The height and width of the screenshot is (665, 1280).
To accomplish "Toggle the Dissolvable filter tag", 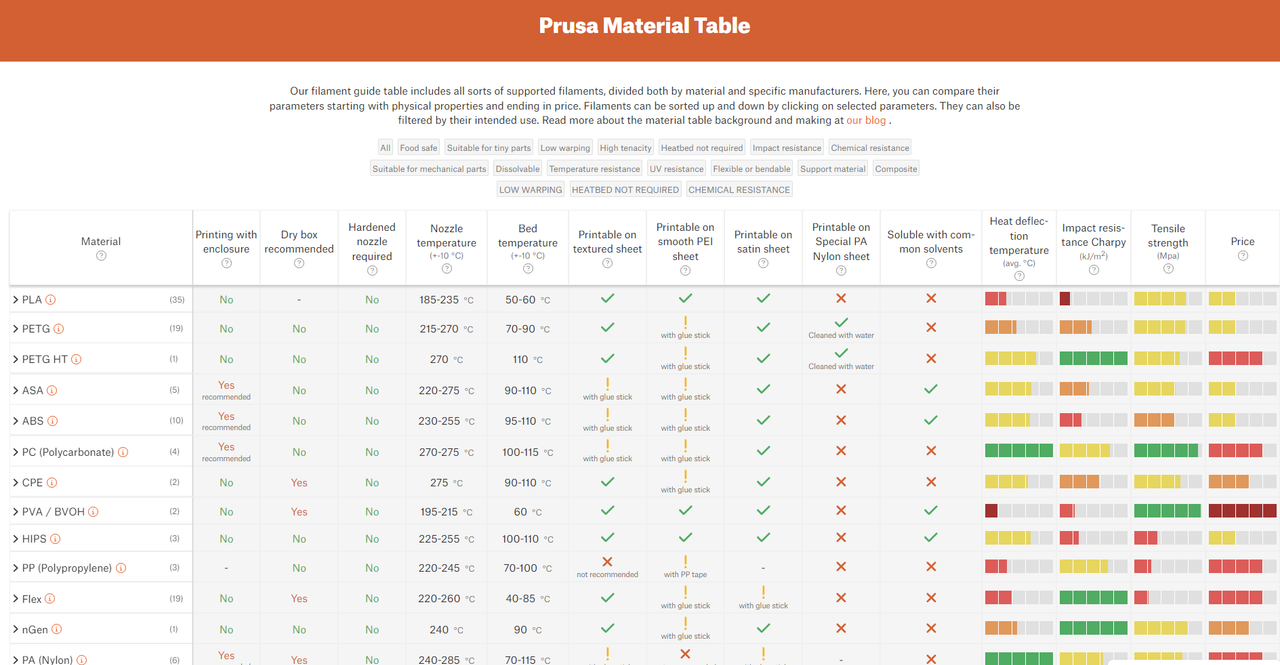I will 518,169.
